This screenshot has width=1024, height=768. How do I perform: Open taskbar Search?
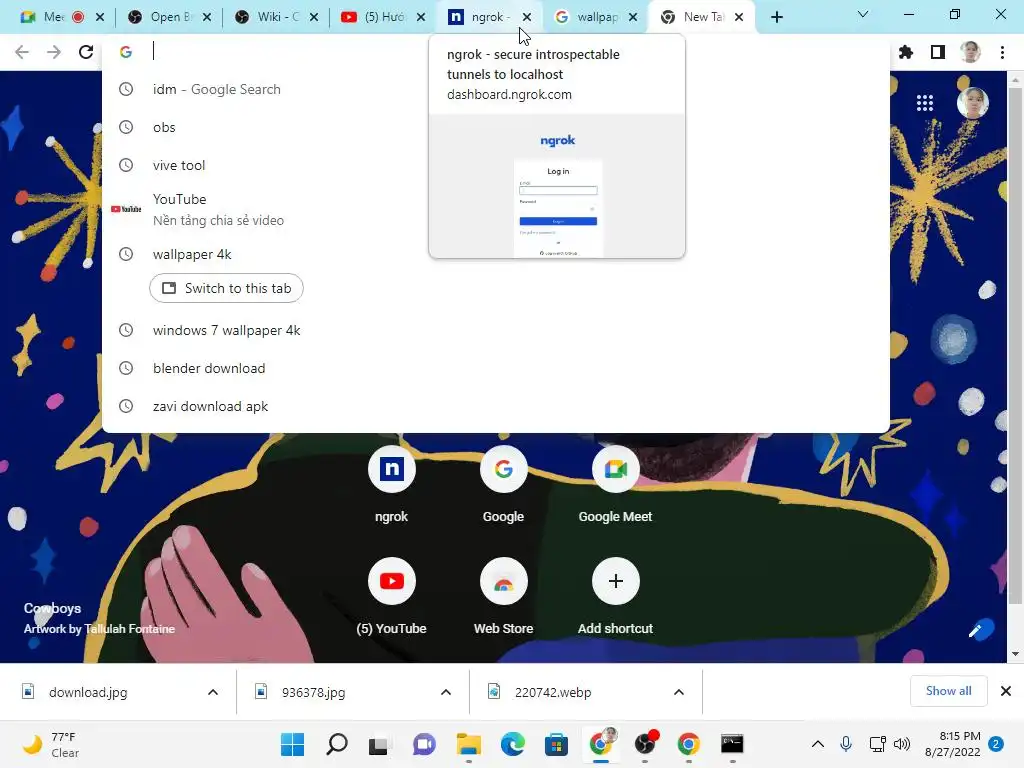click(x=337, y=744)
